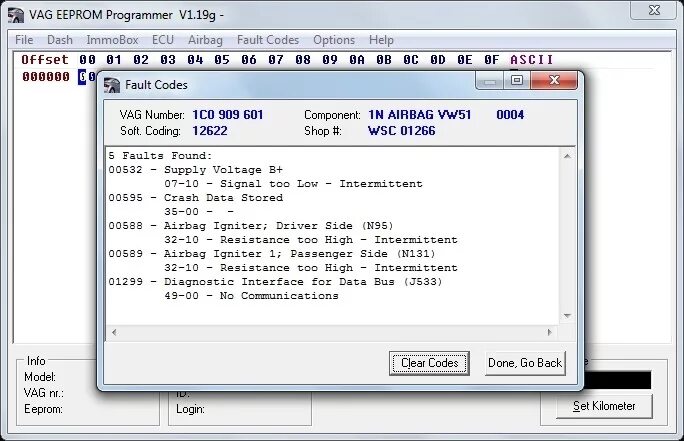Click the Eeprom: label in Info
Image resolution: width=684 pixels, height=441 pixels.
(43, 409)
